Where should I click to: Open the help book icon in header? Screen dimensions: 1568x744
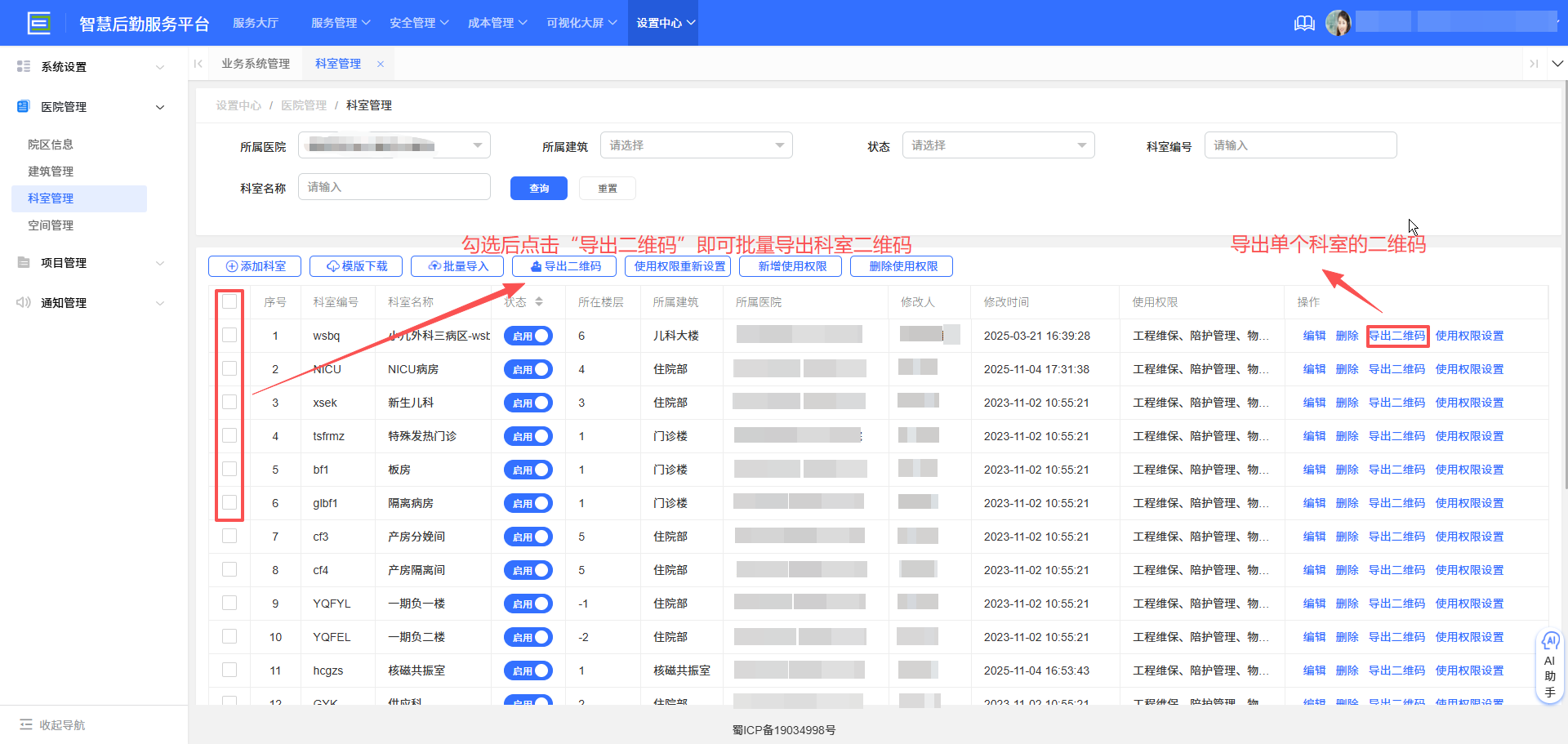click(1304, 23)
